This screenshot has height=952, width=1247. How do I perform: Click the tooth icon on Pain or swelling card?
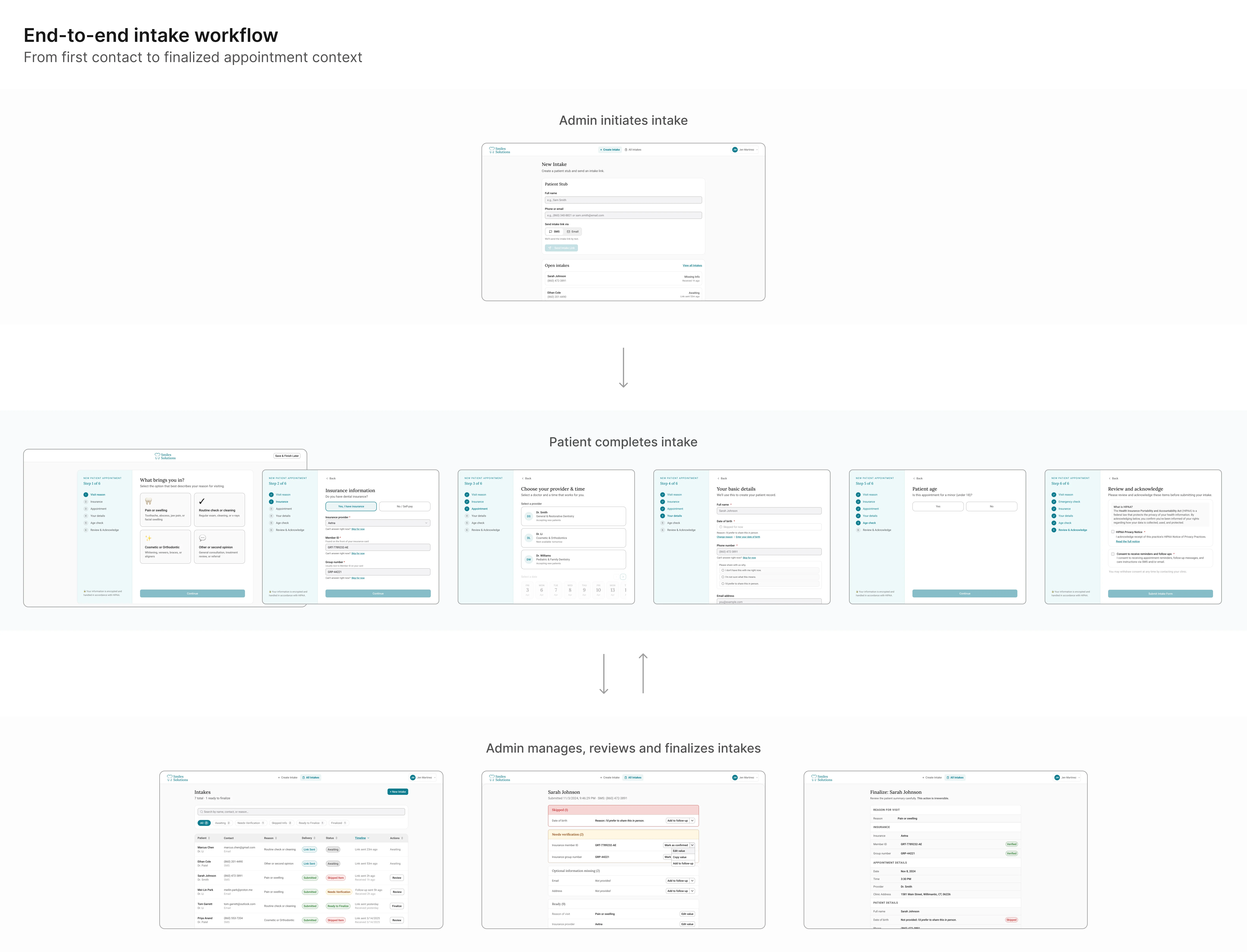pos(149,502)
